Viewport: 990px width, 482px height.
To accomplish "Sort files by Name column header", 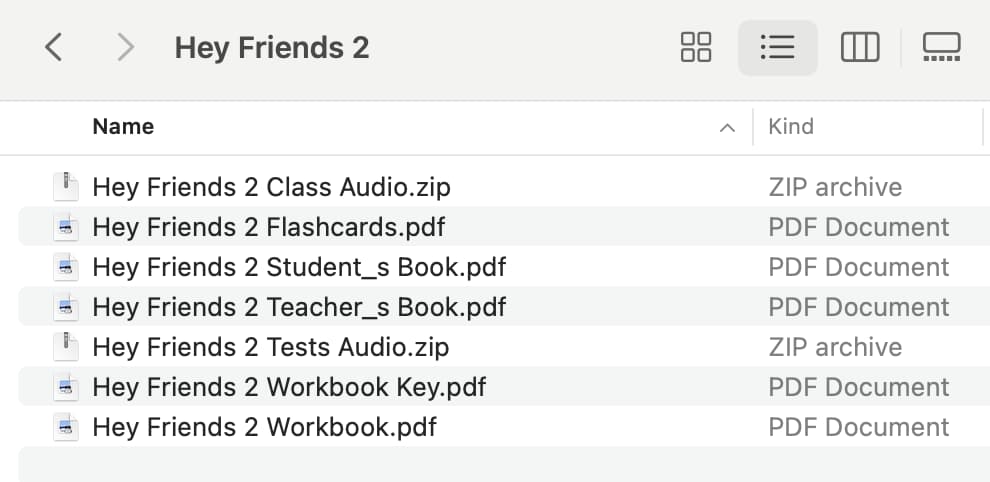I will coord(123,126).
